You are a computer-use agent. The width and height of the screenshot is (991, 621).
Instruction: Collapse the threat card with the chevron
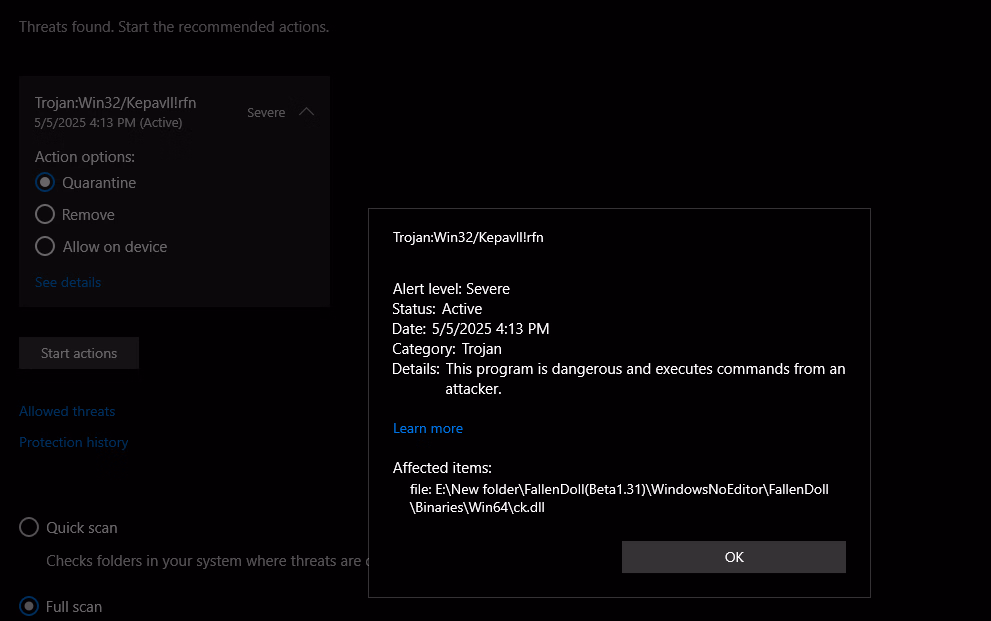pos(307,112)
